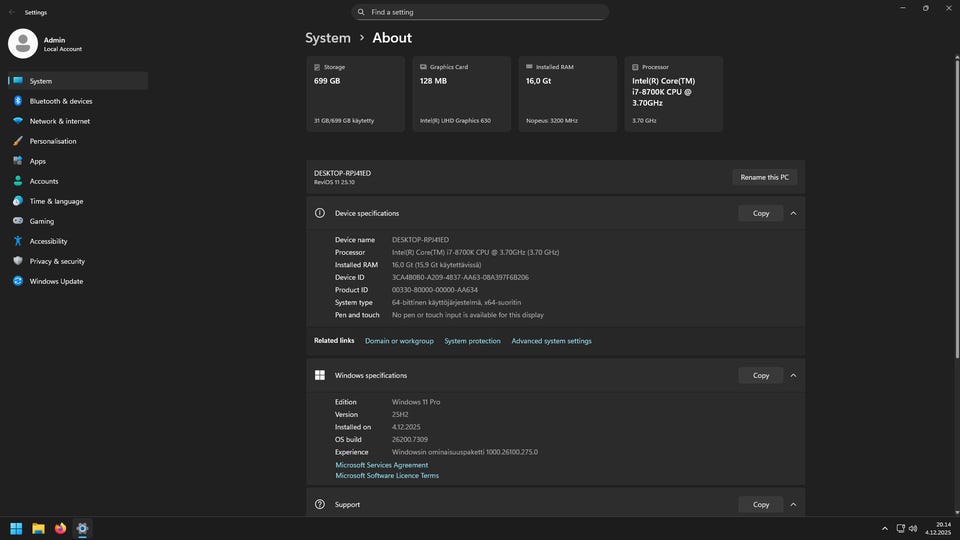Viewport: 960px width, 540px height.
Task: Select System in the sidebar
Action: pyautogui.click(x=40, y=81)
